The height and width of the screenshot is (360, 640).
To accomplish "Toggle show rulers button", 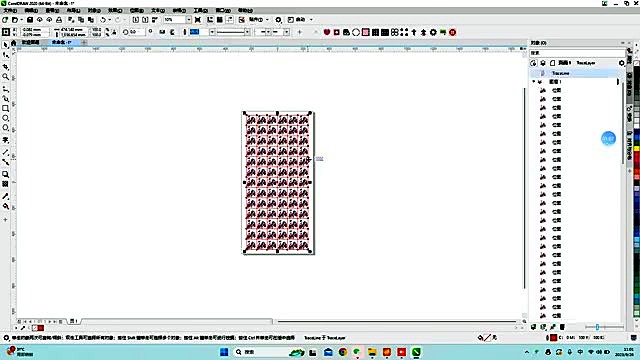I will pyautogui.click(x=210, y=20).
